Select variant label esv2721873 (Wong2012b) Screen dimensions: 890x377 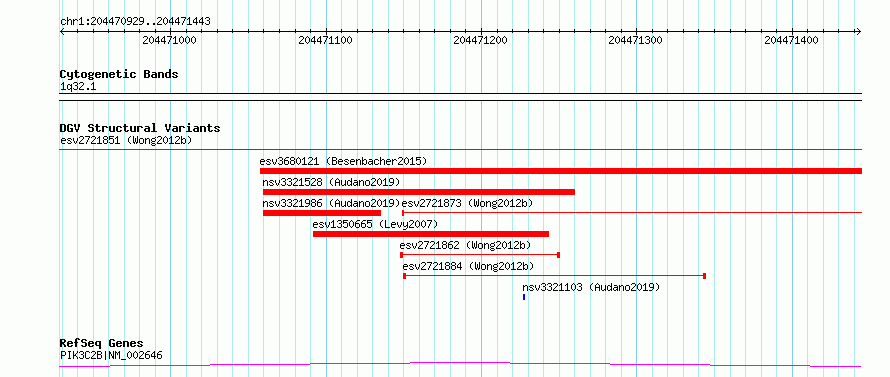point(468,203)
